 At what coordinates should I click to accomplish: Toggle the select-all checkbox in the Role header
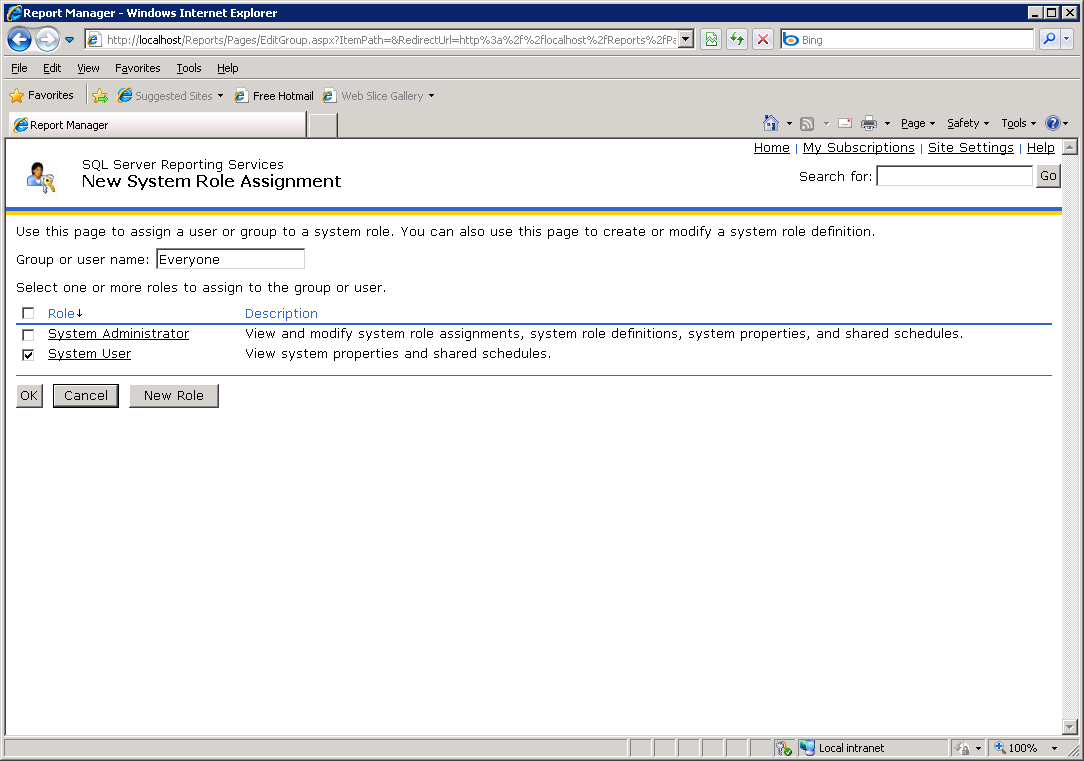point(27,312)
